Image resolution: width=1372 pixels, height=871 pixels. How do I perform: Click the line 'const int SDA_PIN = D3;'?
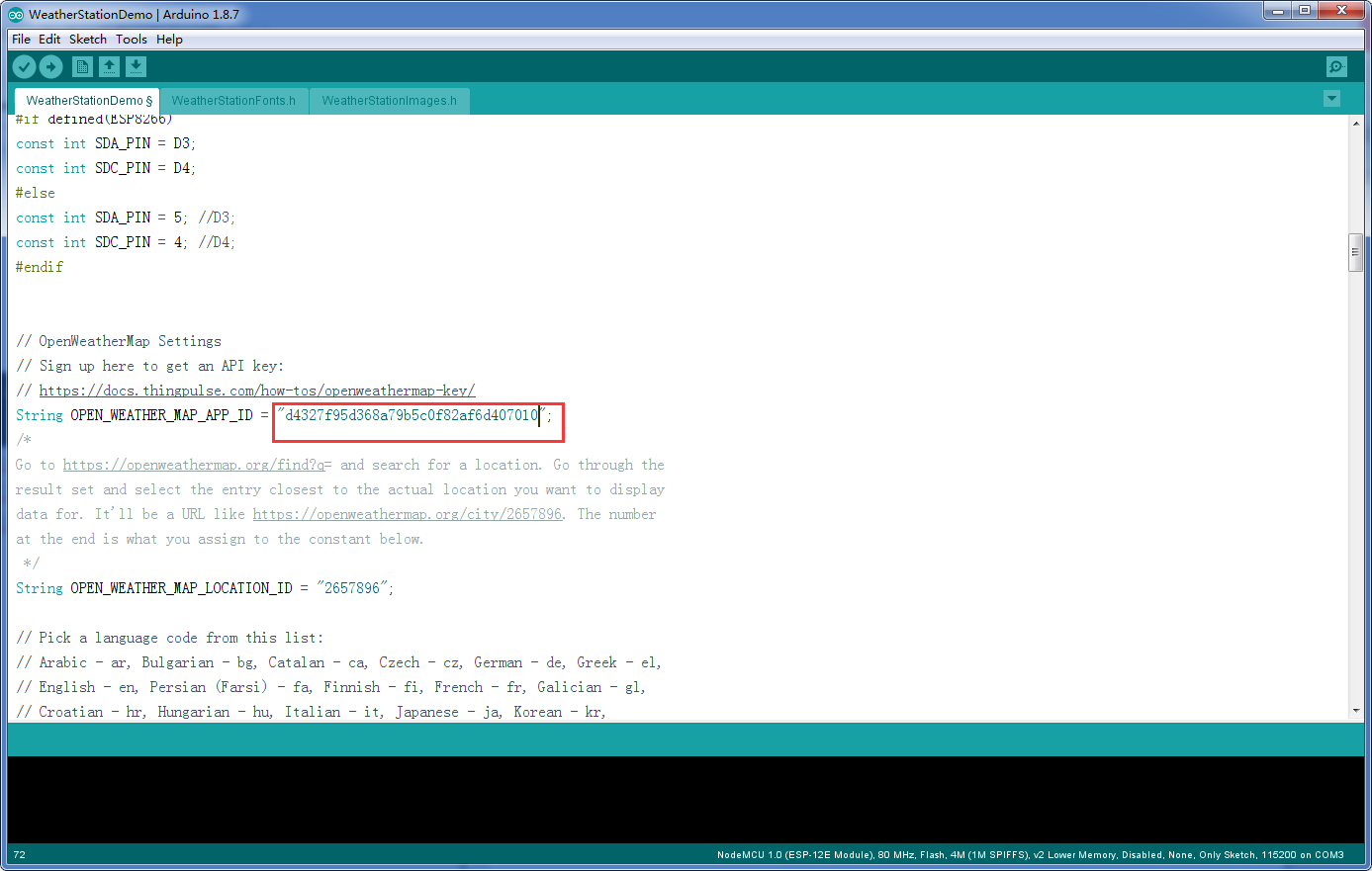[x=106, y=143]
